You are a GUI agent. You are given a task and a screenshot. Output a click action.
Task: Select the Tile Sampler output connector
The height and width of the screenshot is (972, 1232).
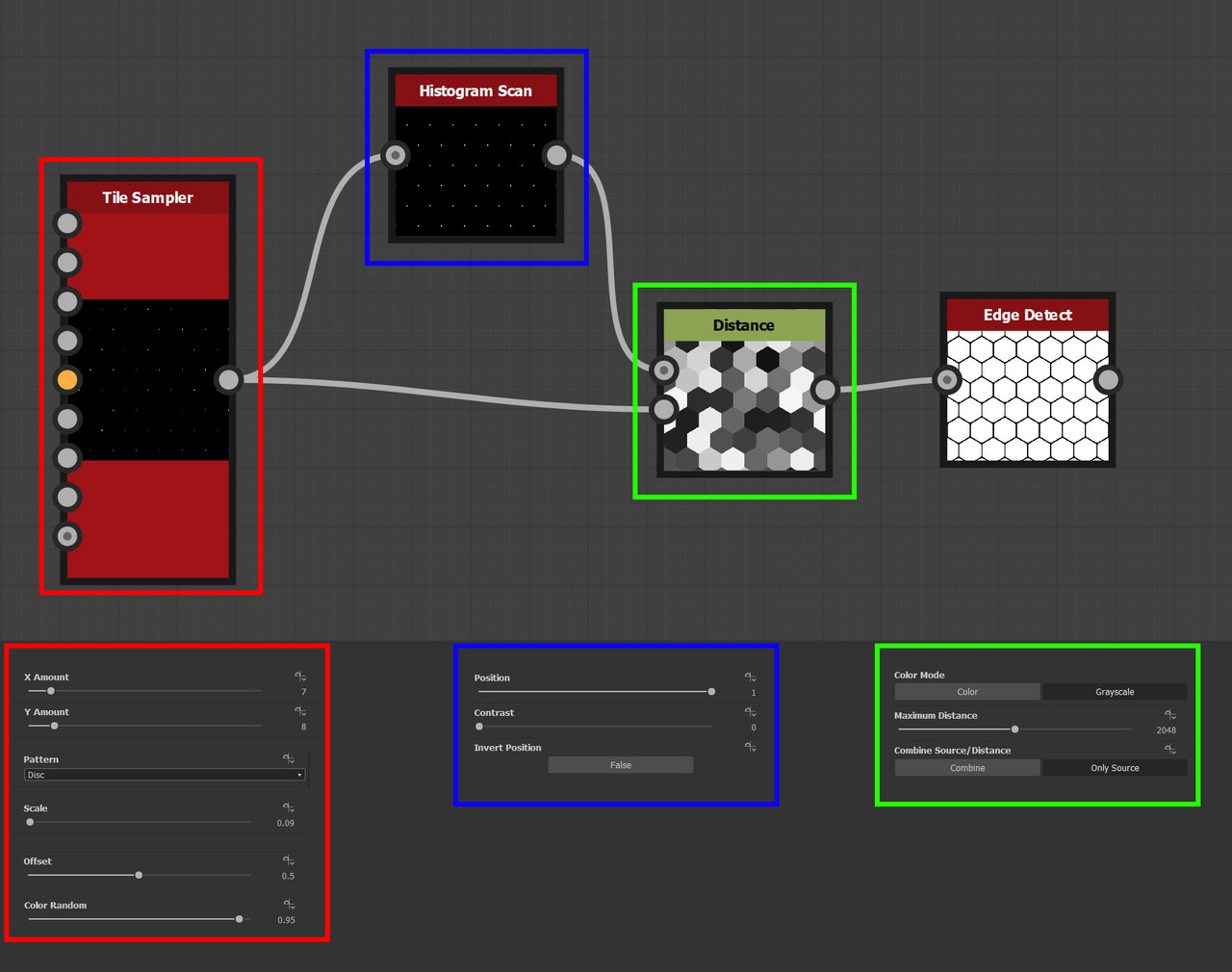227,379
